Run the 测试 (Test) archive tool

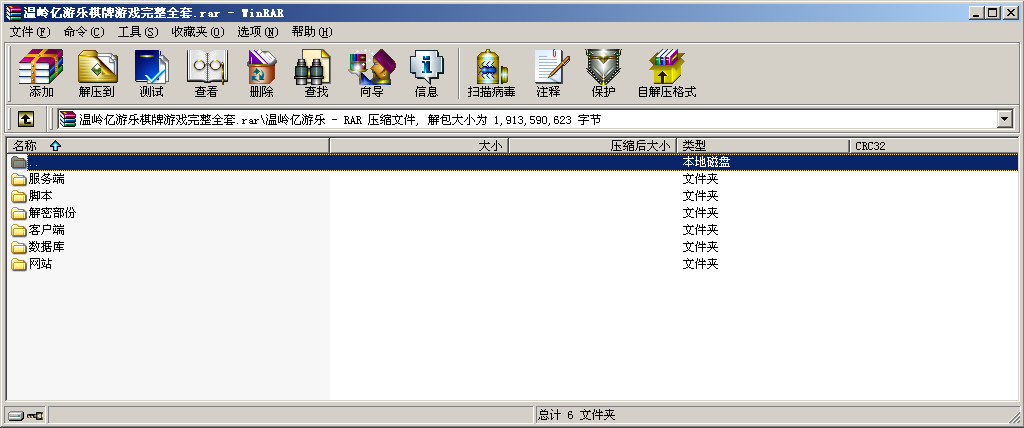coord(151,73)
